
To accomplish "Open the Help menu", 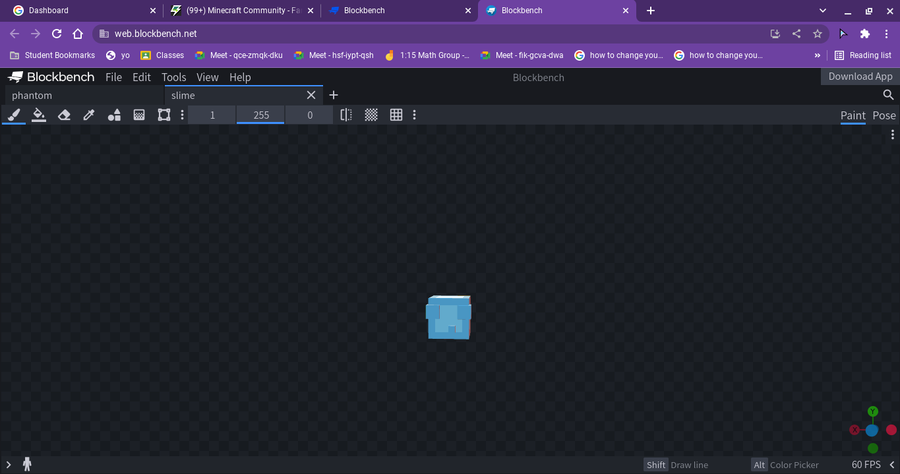I will (240, 77).
